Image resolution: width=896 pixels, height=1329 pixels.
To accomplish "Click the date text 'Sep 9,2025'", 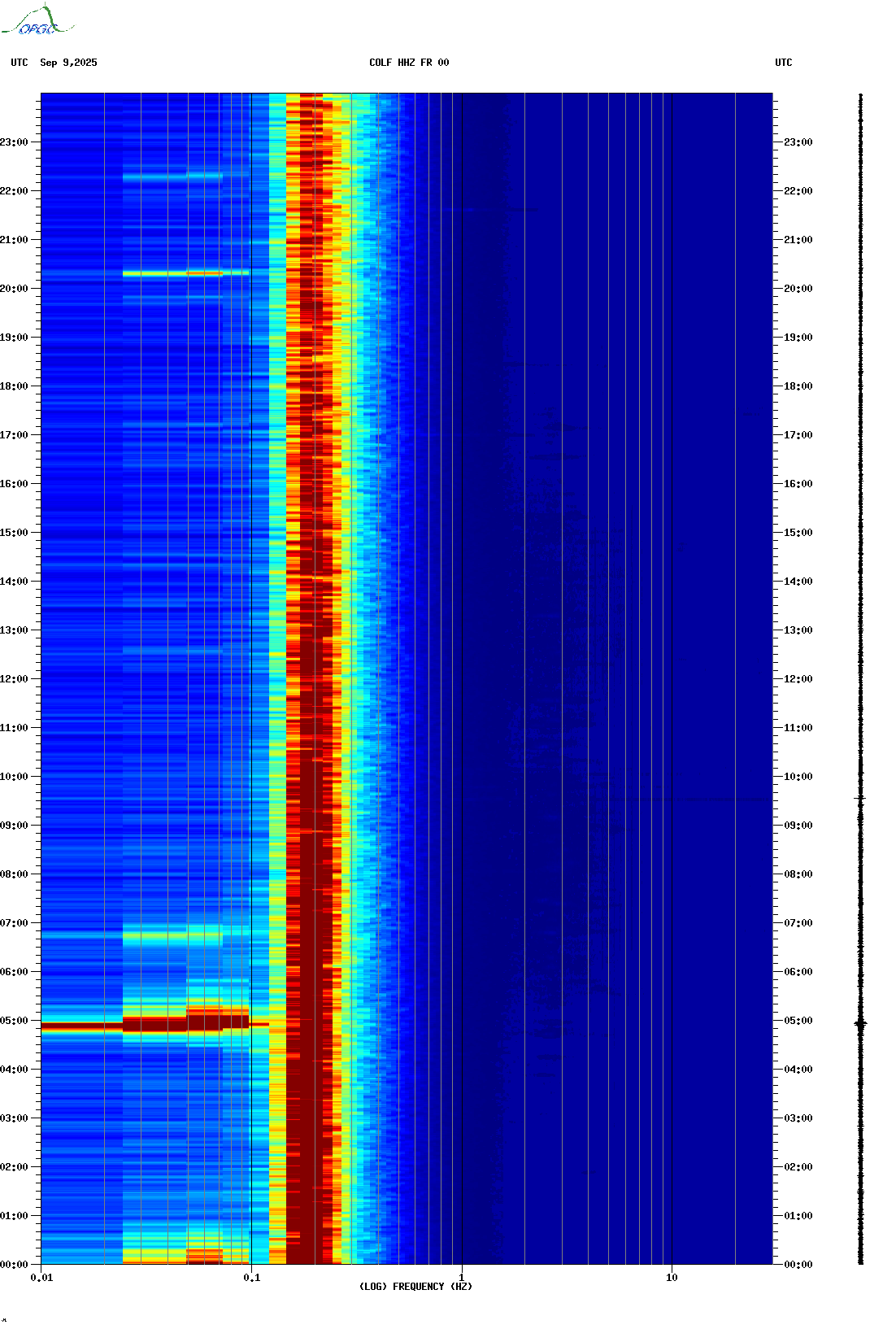I will point(68,63).
